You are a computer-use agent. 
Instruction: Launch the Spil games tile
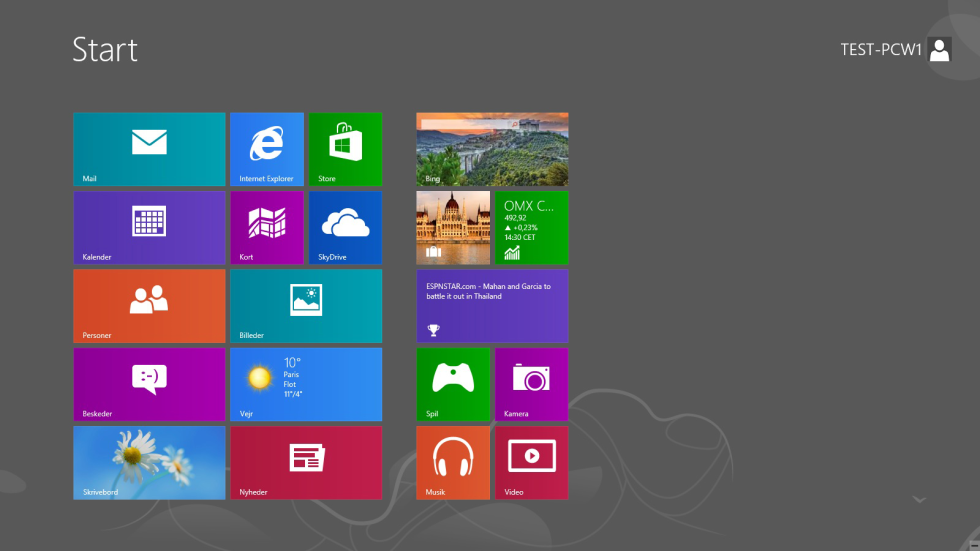click(453, 384)
